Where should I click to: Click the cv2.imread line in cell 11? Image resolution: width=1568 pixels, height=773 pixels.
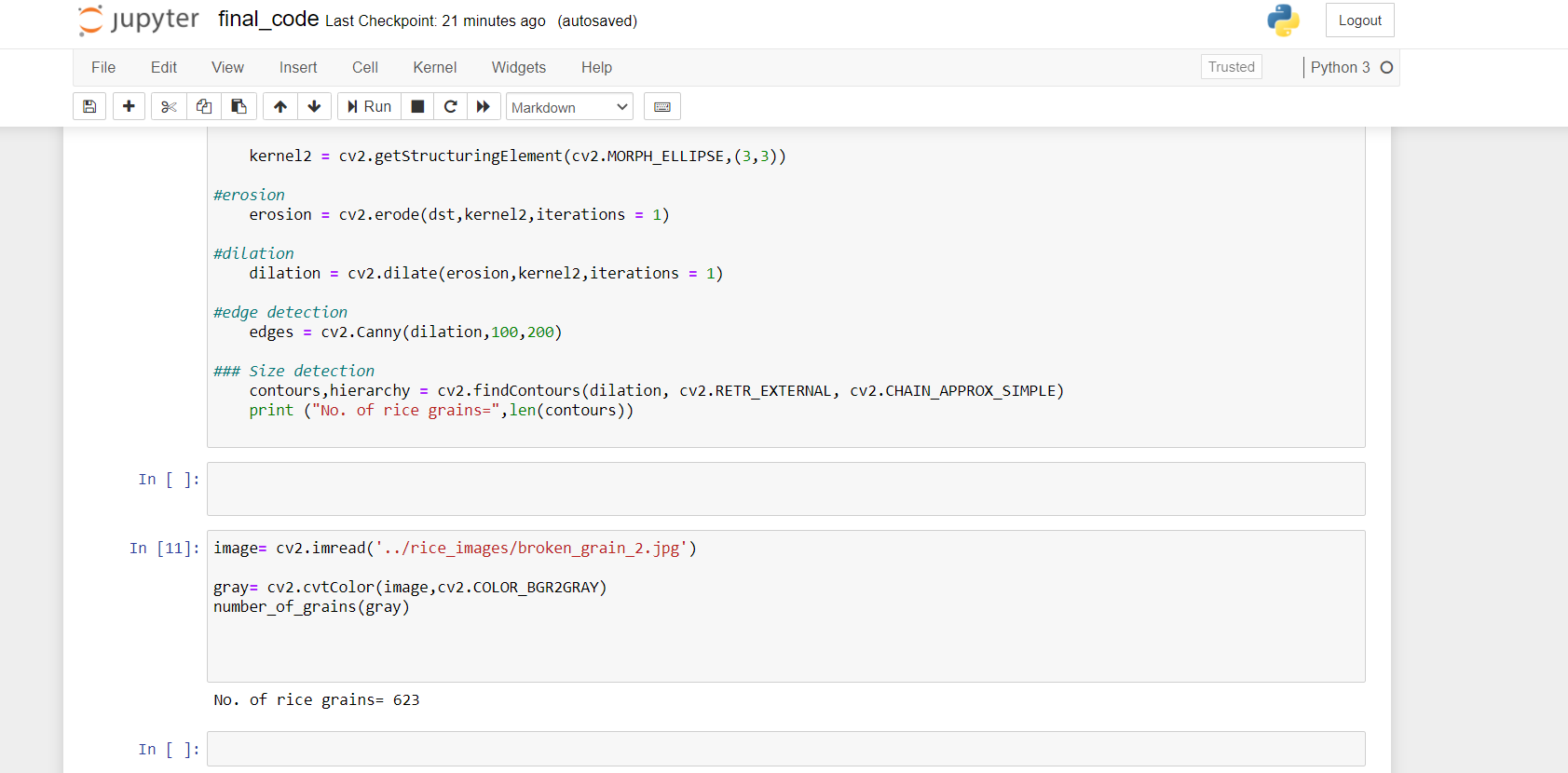tap(455, 548)
